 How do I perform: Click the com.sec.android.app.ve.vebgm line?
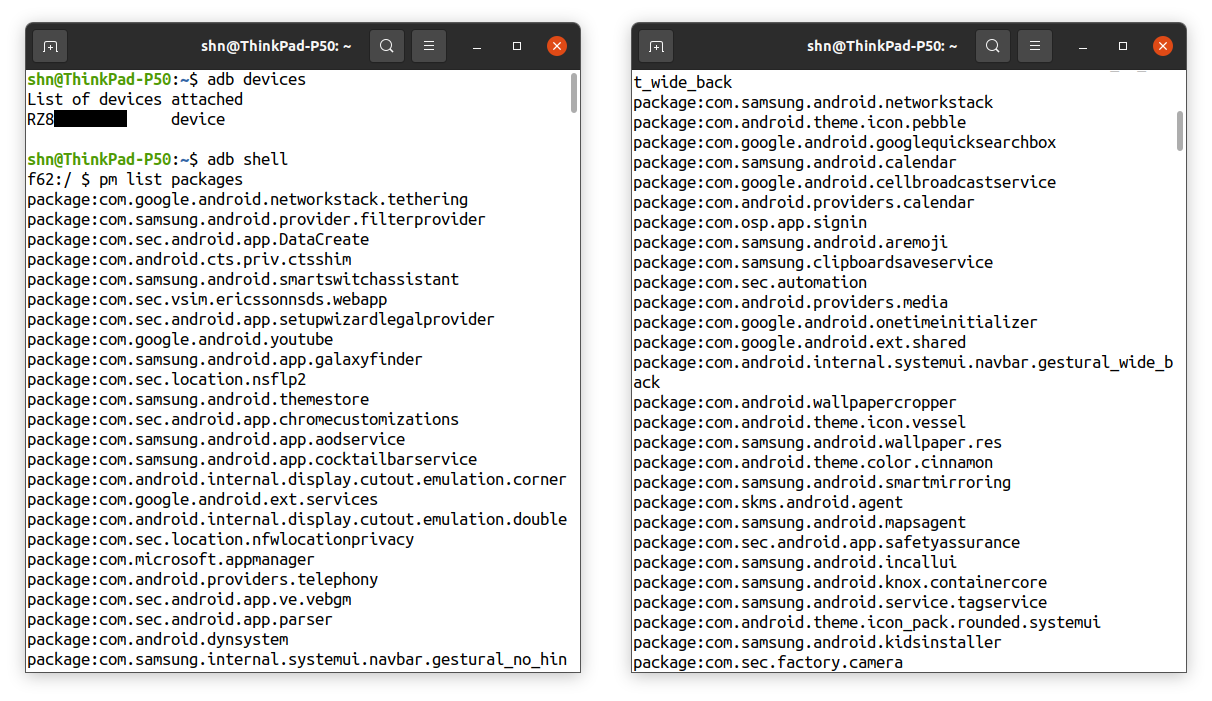(189, 599)
